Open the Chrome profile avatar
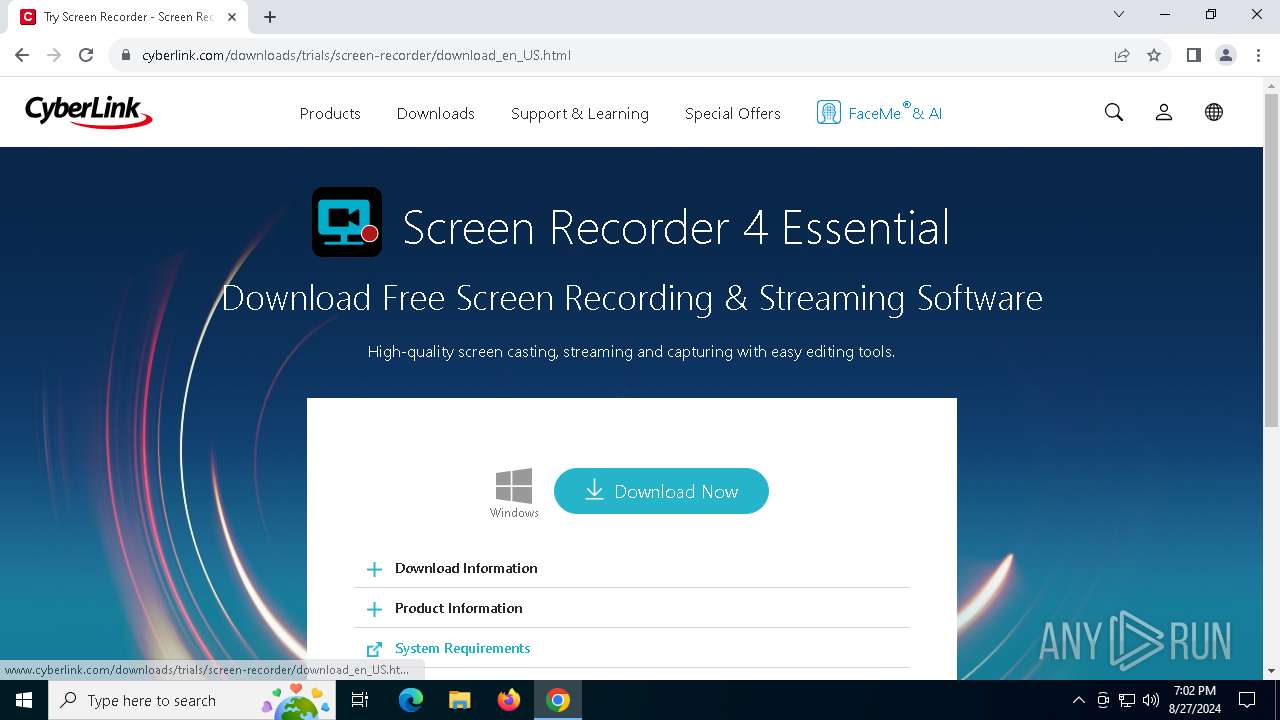 tap(1226, 55)
